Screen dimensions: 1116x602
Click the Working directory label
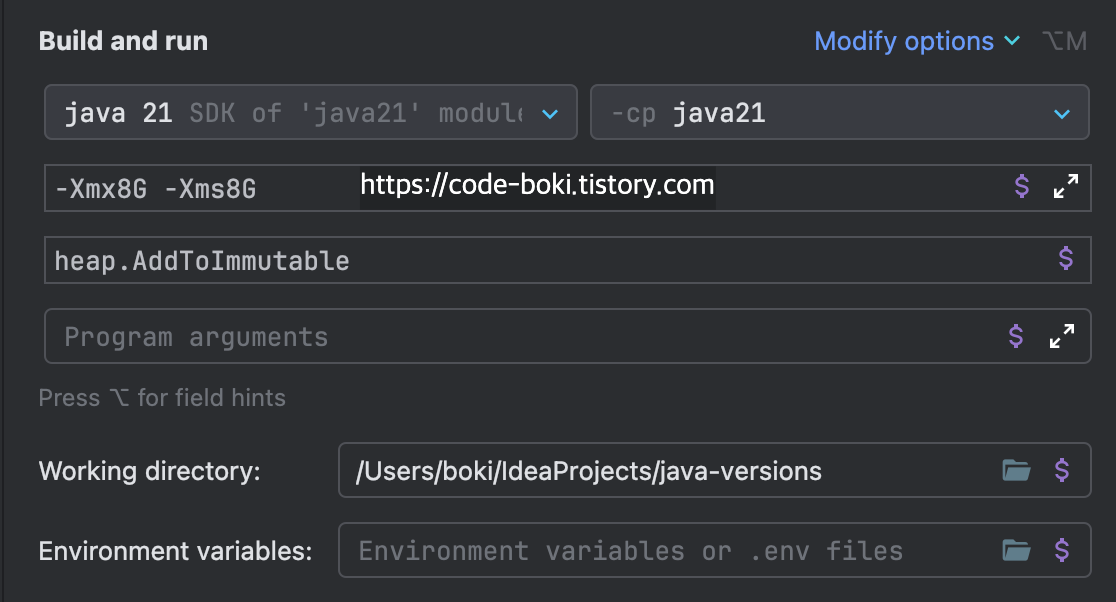coord(149,471)
